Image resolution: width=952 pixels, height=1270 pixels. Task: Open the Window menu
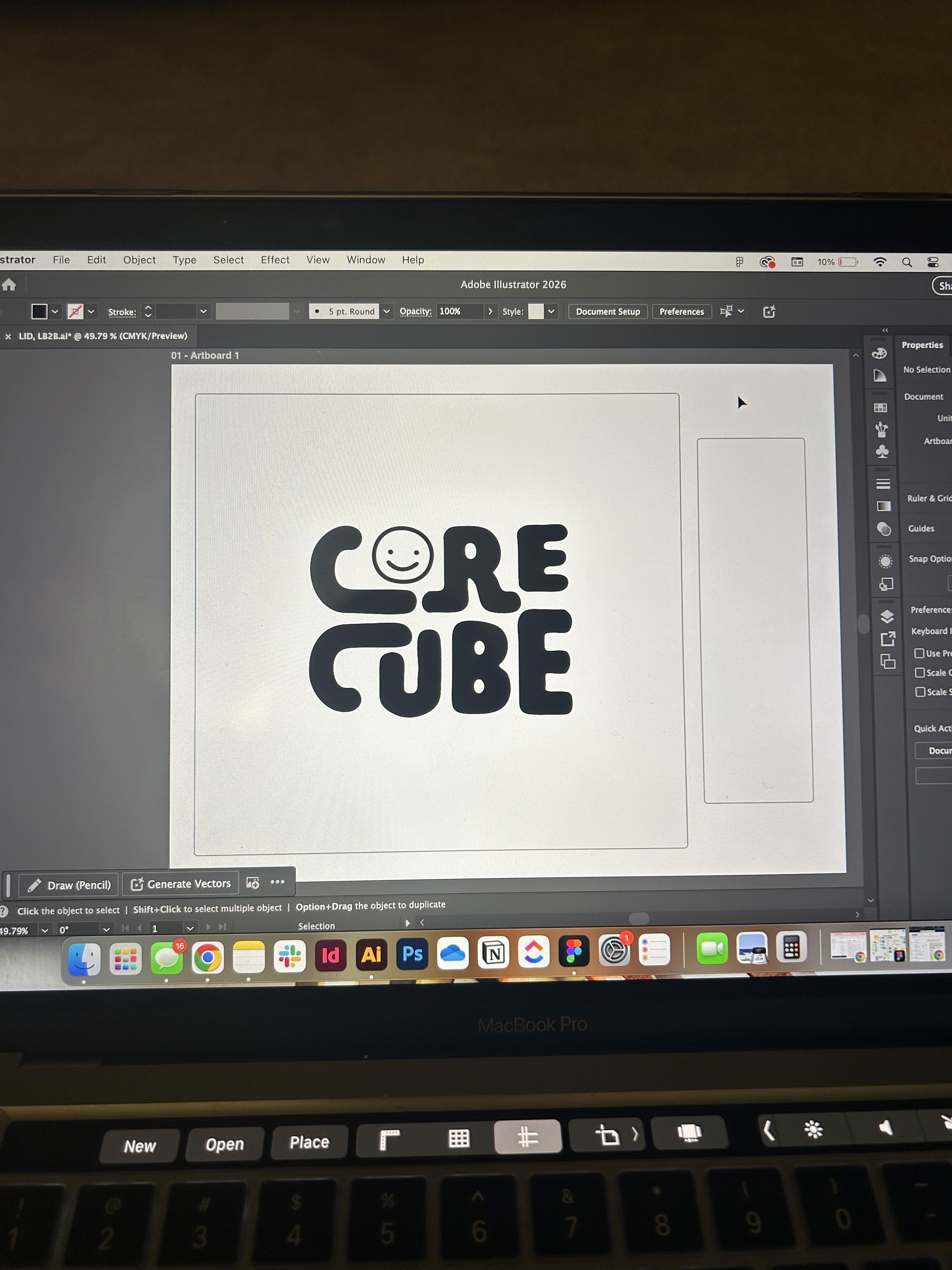pyautogui.click(x=365, y=260)
